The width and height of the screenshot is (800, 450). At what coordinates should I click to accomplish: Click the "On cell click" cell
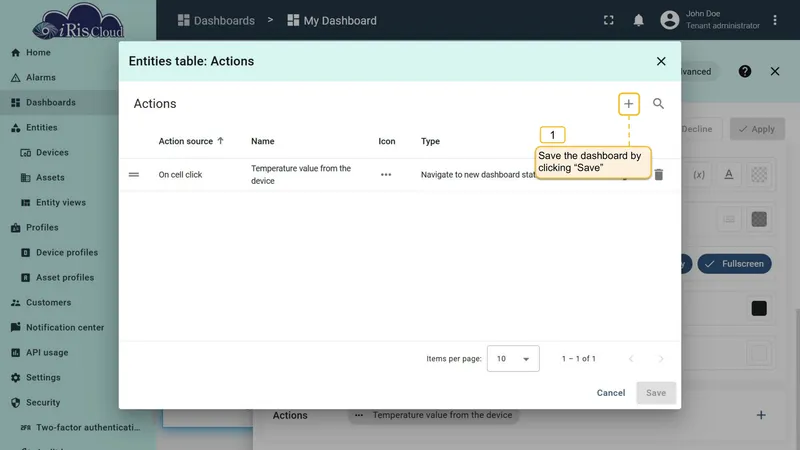pyautogui.click(x=180, y=174)
